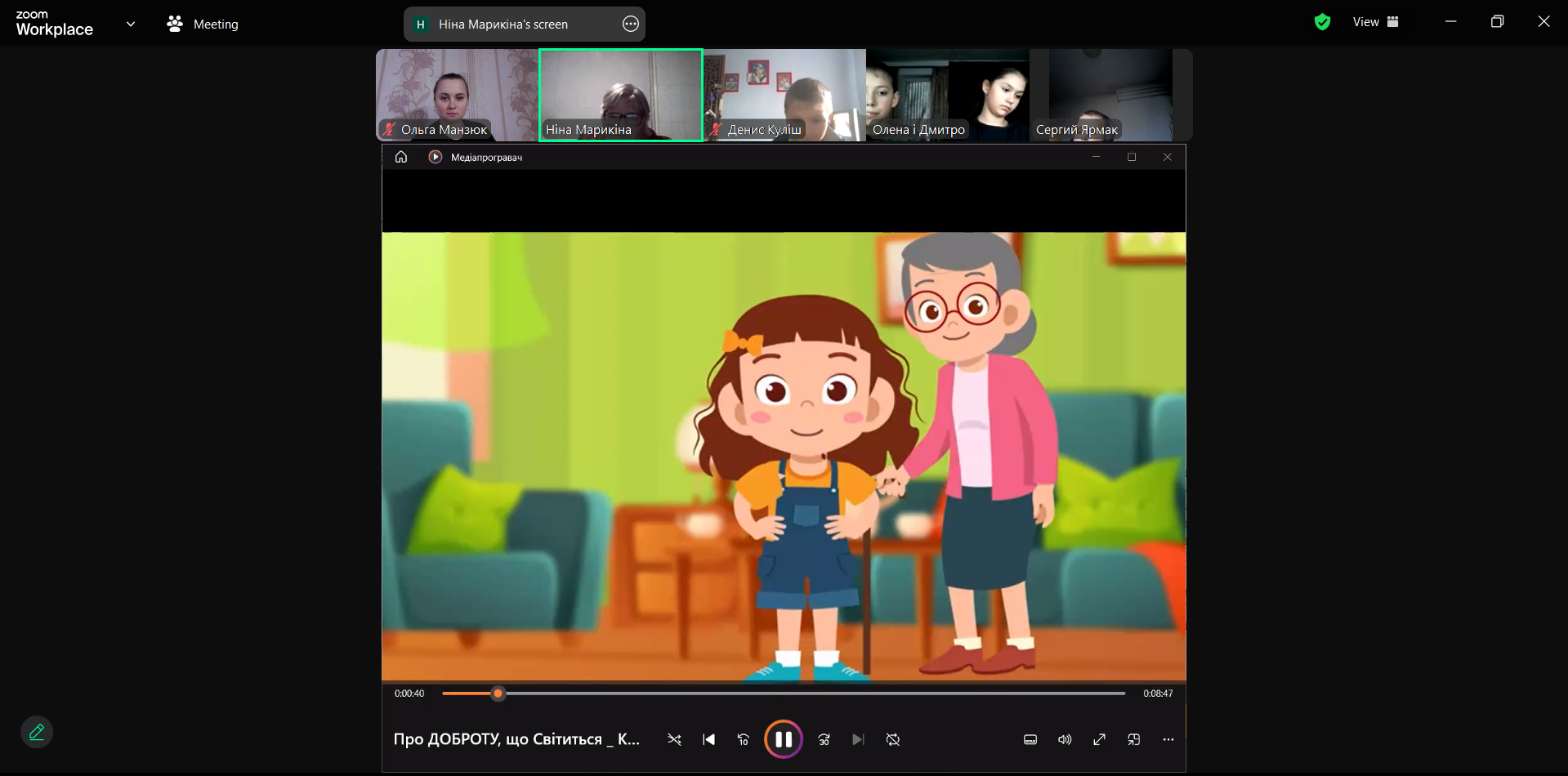Restore down the Zoom meeting window
Screen dimensions: 1568x776
coord(1497,22)
